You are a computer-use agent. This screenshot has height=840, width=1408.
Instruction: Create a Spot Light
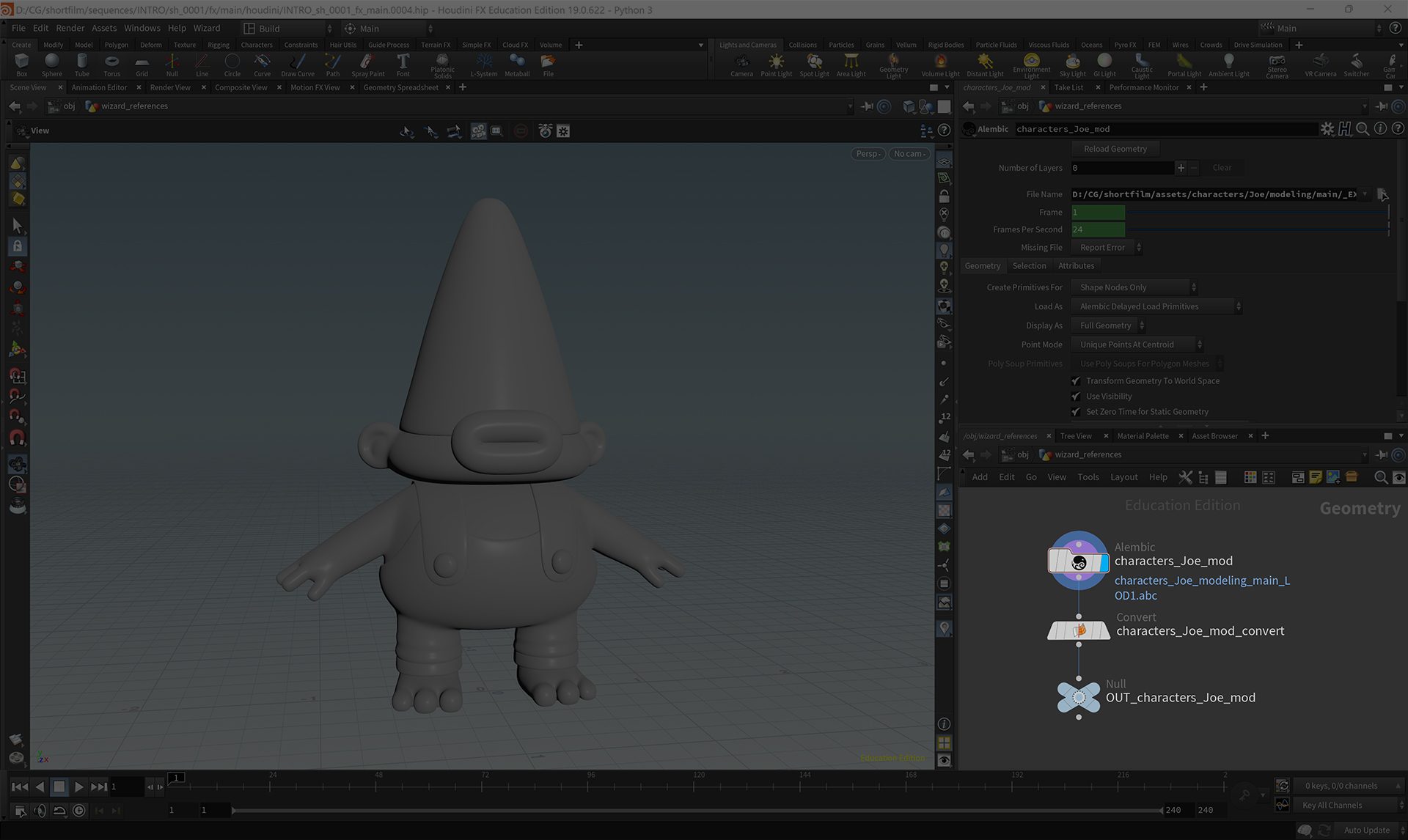click(x=814, y=65)
